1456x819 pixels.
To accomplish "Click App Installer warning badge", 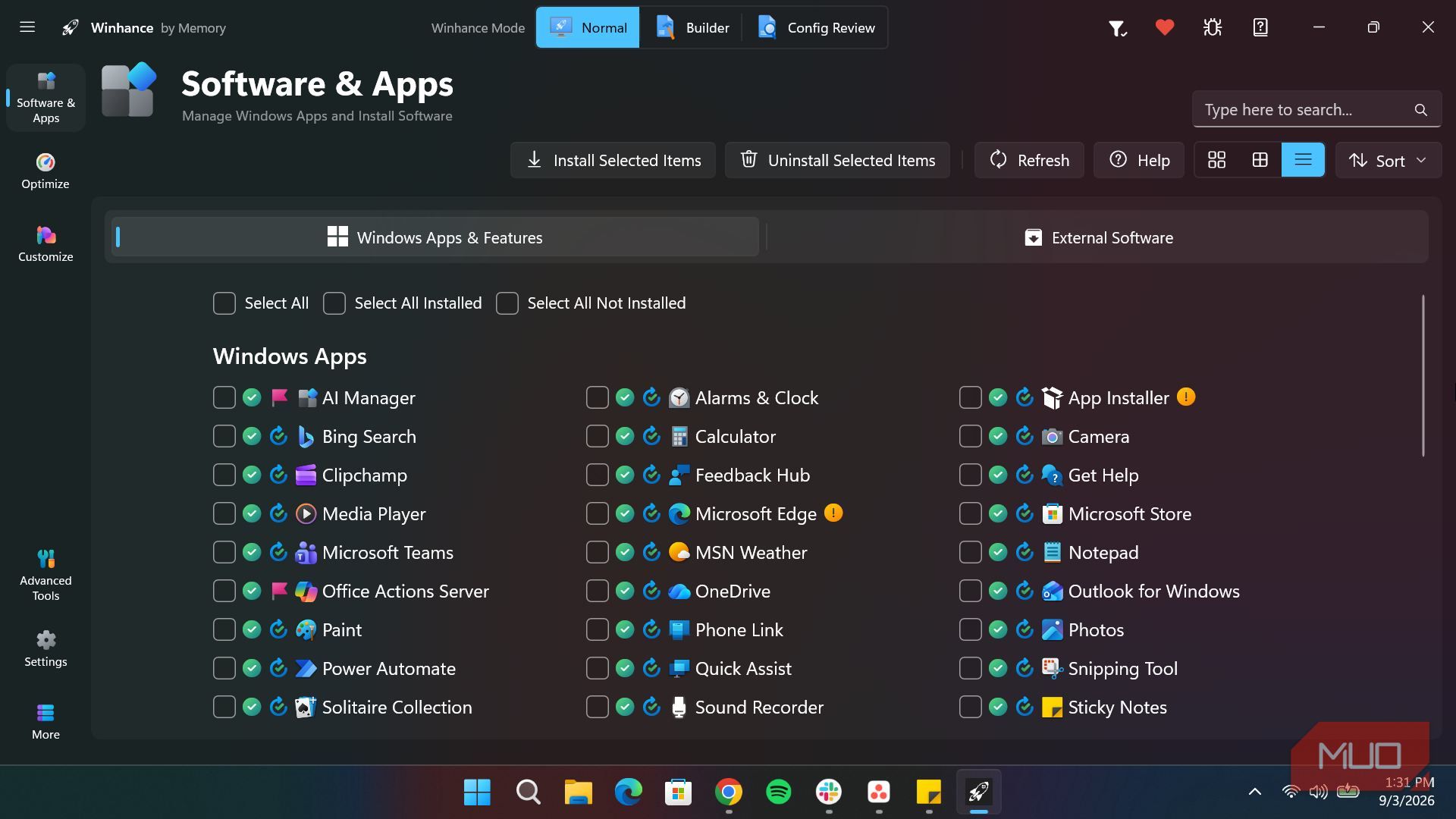I will click(1186, 397).
